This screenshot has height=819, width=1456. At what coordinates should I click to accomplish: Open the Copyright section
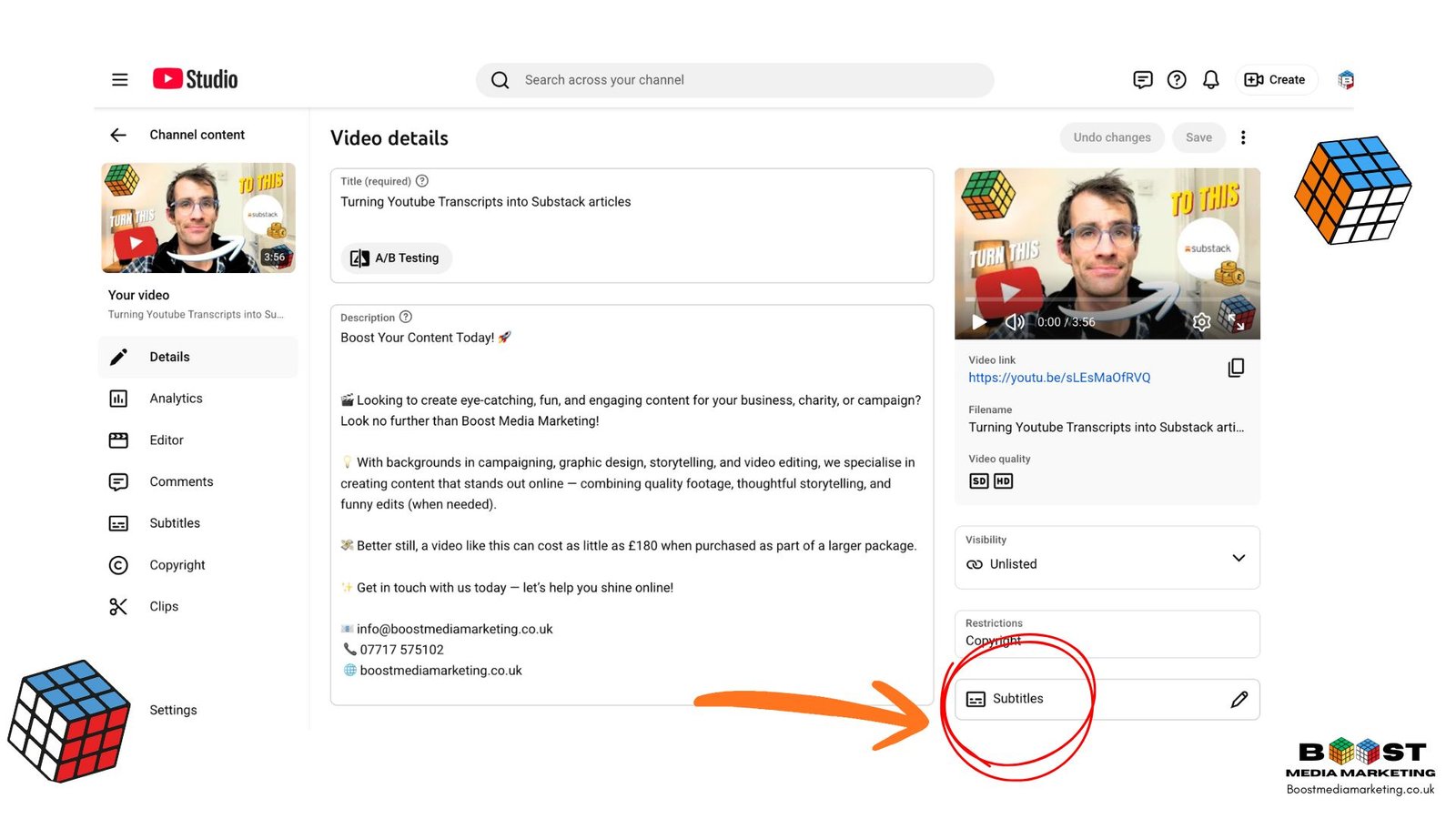click(x=177, y=564)
